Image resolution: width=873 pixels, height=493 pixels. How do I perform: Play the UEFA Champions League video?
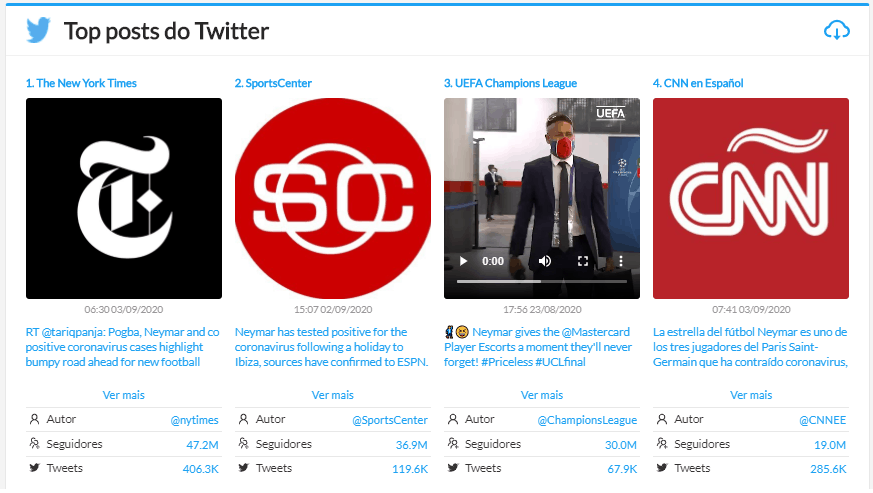point(463,261)
